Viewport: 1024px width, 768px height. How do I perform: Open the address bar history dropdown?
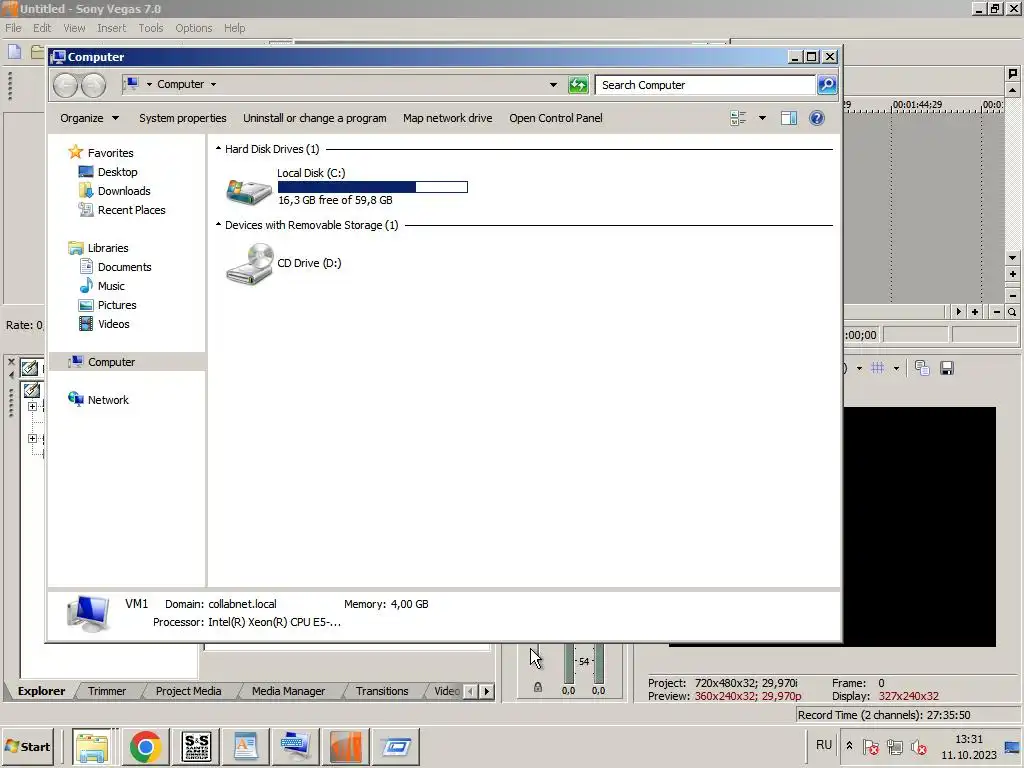(x=553, y=85)
